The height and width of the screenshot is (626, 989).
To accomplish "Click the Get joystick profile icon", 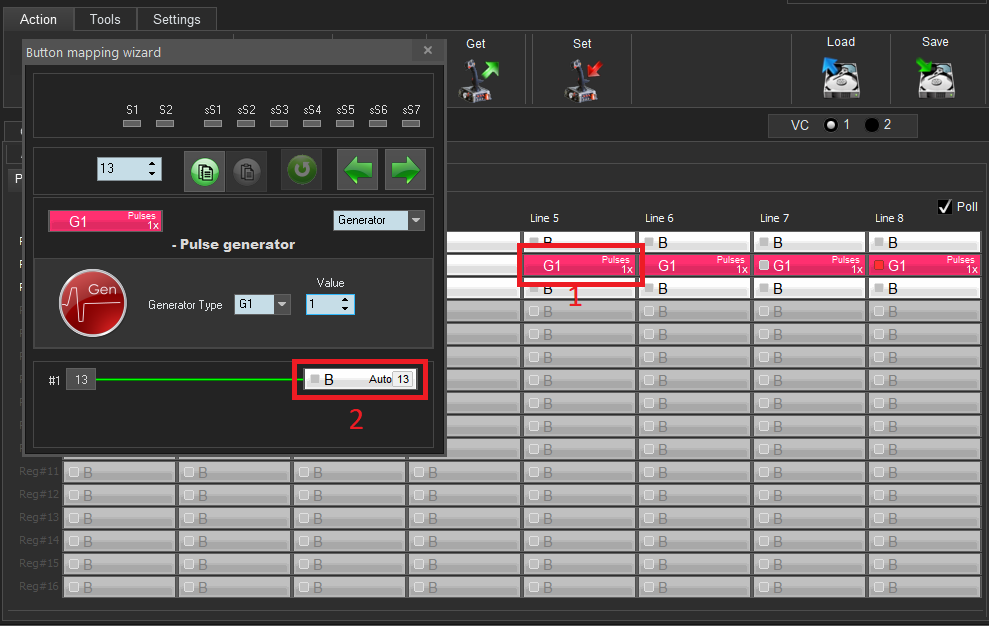I will point(477,80).
